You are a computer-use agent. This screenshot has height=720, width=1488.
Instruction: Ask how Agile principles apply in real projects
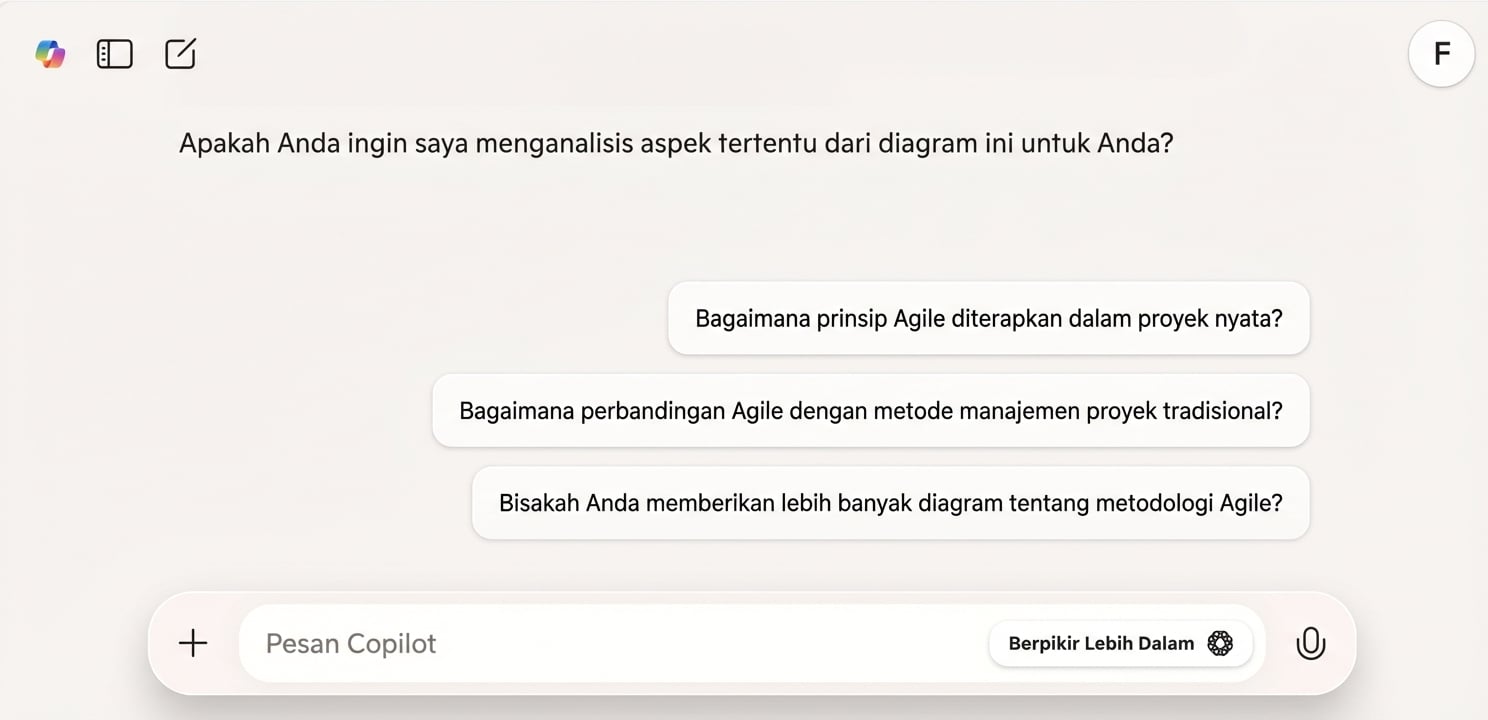(x=988, y=318)
